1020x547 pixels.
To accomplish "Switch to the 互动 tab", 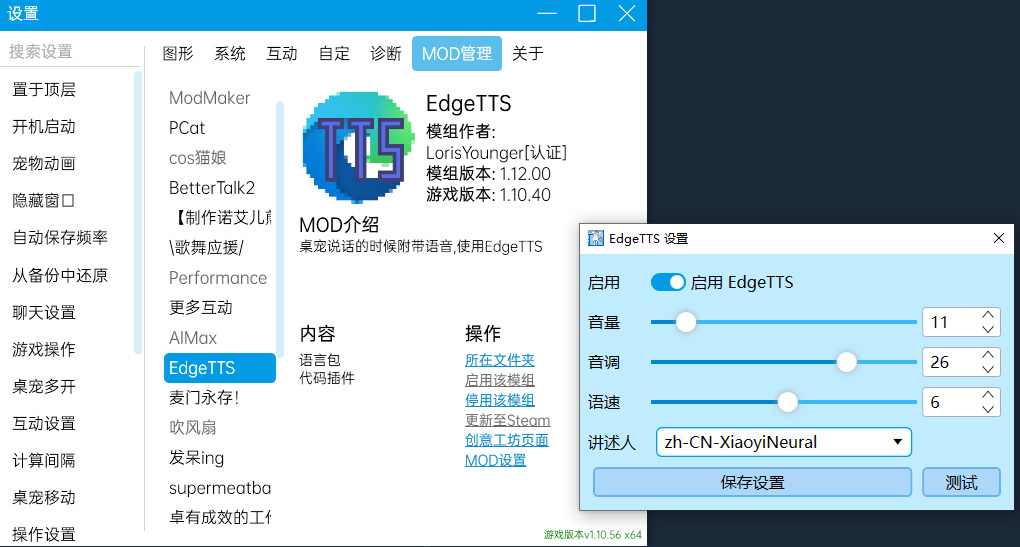I will 282,53.
